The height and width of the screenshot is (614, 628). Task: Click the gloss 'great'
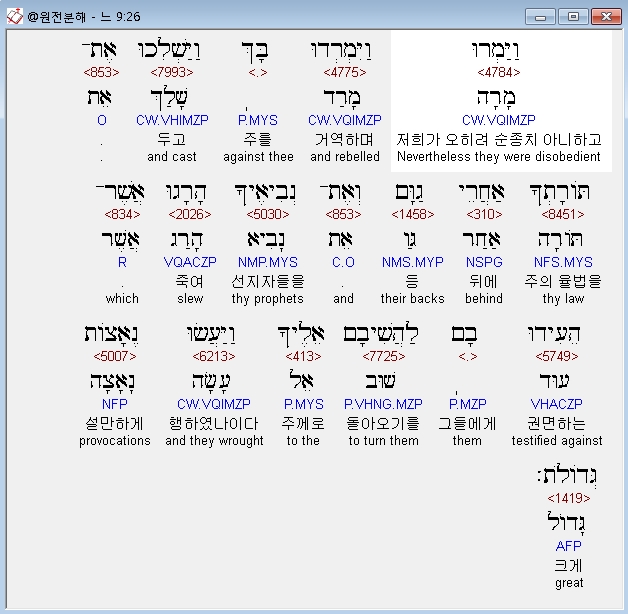569,583
